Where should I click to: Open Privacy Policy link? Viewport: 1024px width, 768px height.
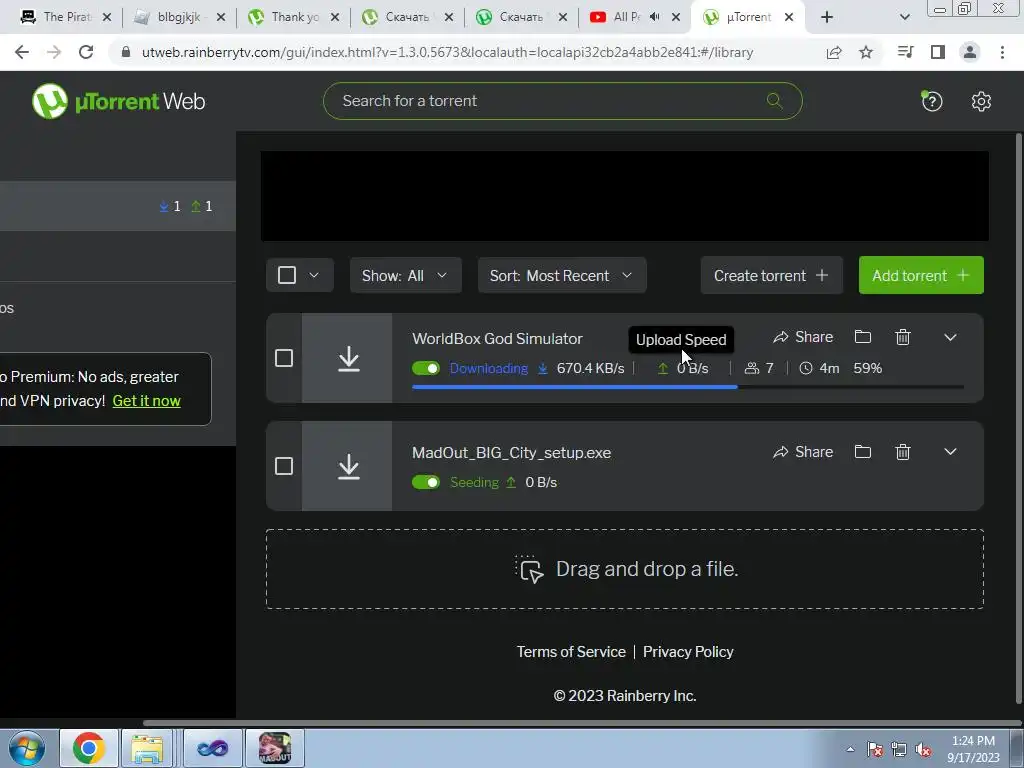[688, 652]
